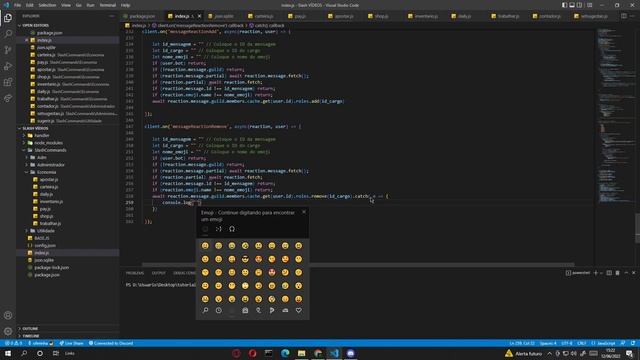Open the Windows Start menu
Screen dimensions: 640x360
[x=8, y=353]
